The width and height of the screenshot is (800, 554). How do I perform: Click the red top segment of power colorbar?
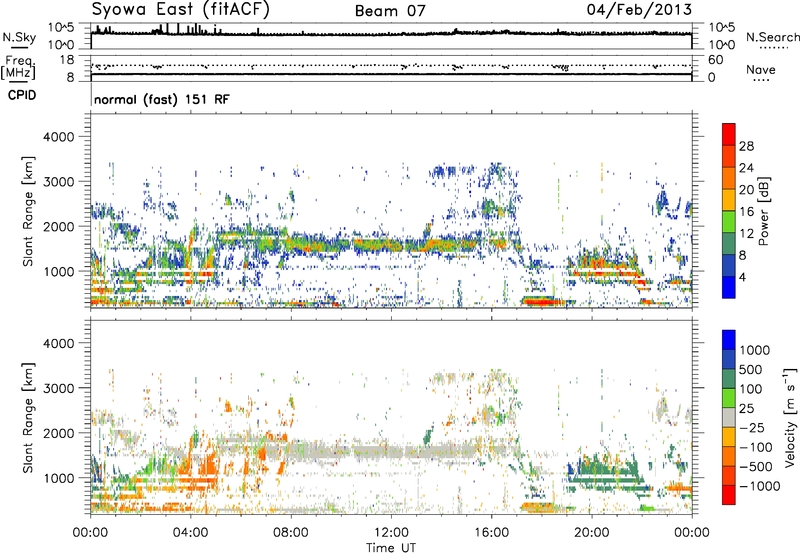coord(729,135)
